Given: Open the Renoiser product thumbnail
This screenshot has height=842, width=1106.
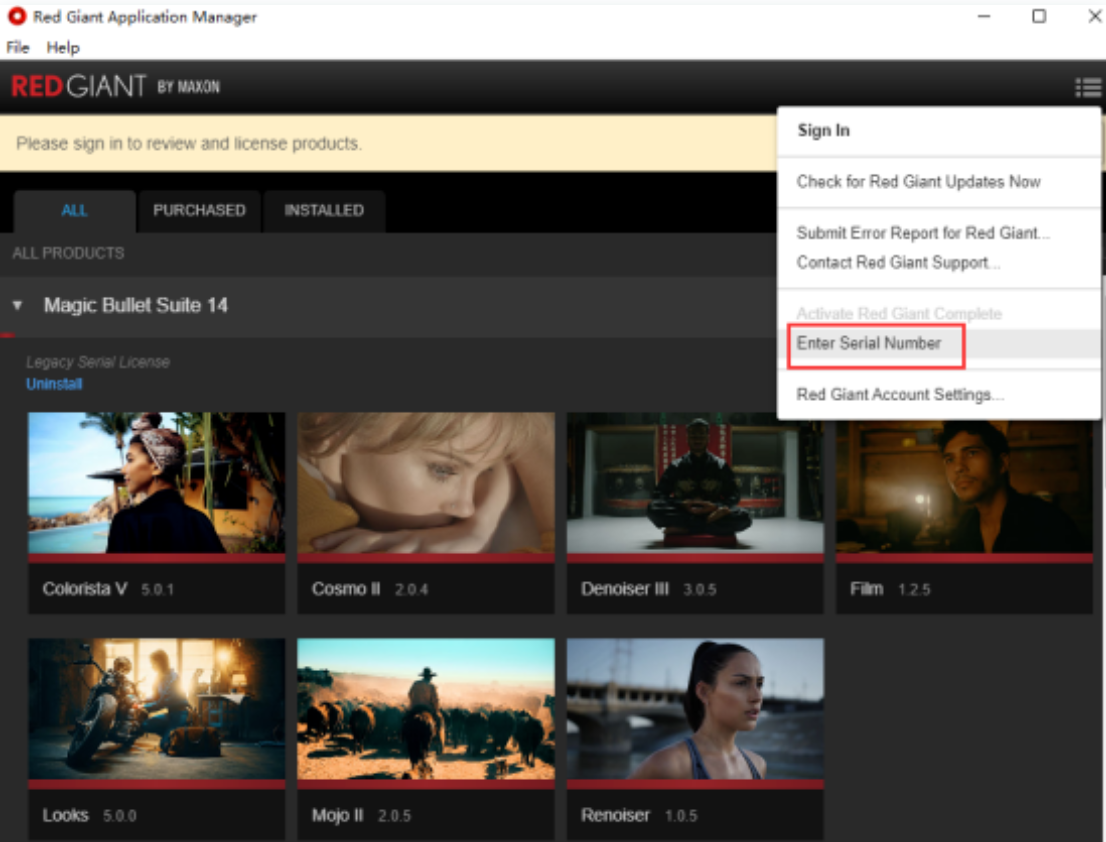Looking at the screenshot, I should tap(695, 709).
